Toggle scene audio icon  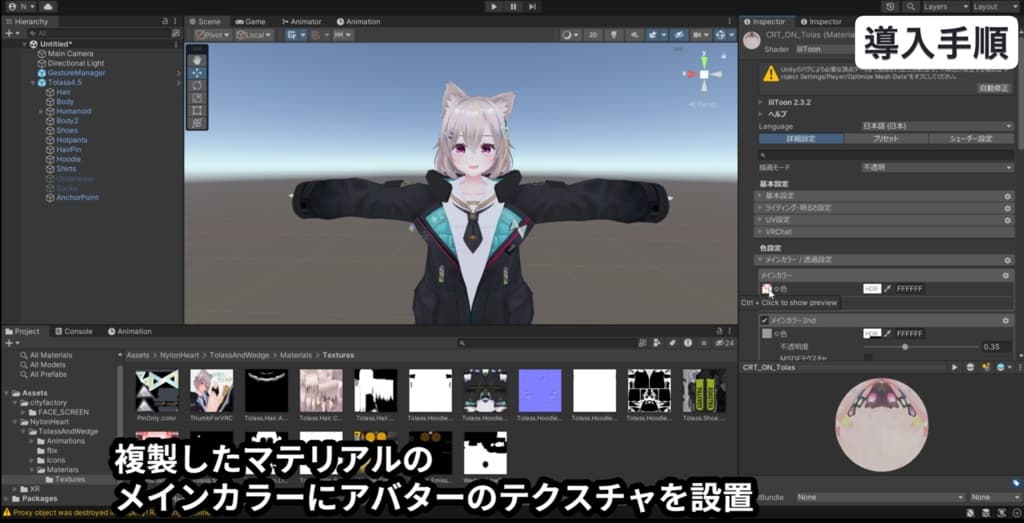(x=633, y=35)
